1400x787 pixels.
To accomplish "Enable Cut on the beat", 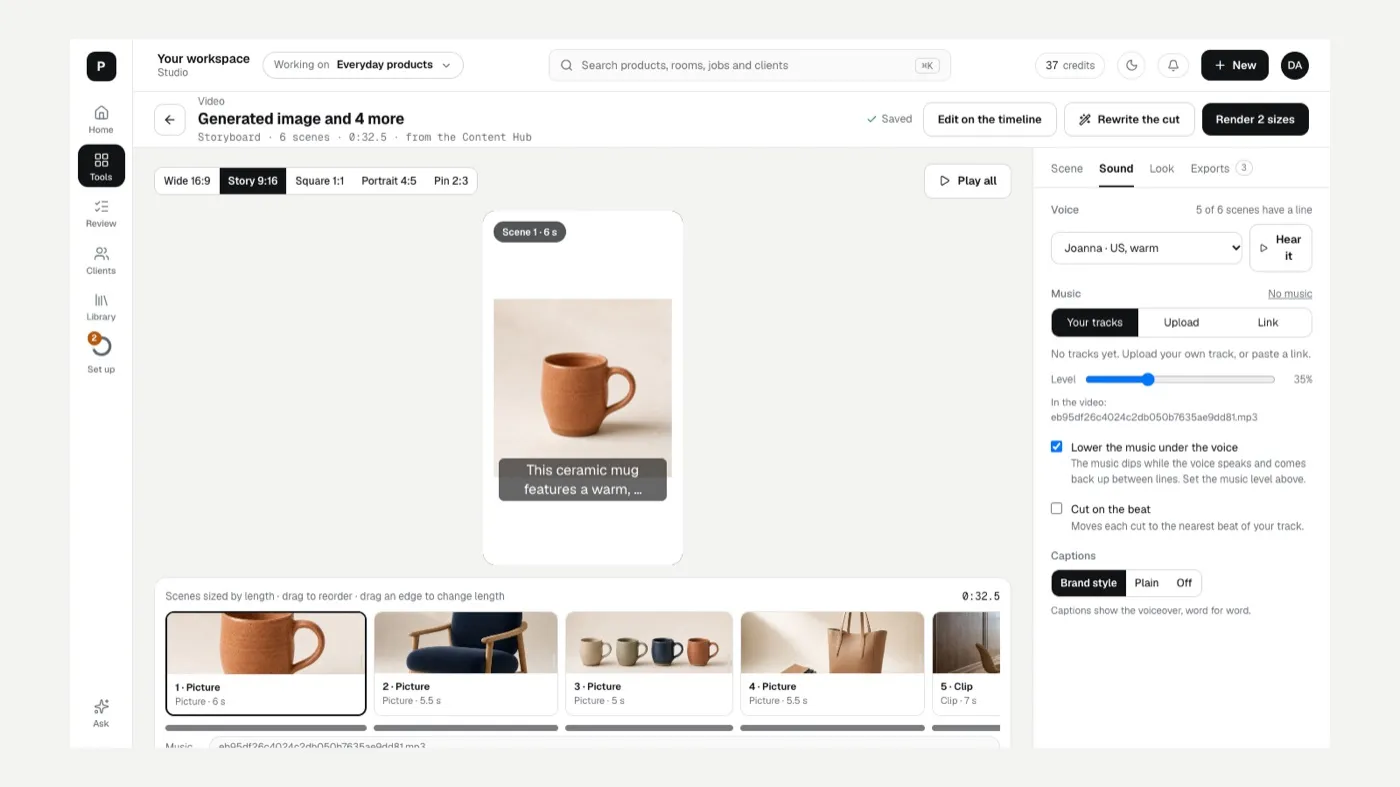I will (x=1056, y=509).
